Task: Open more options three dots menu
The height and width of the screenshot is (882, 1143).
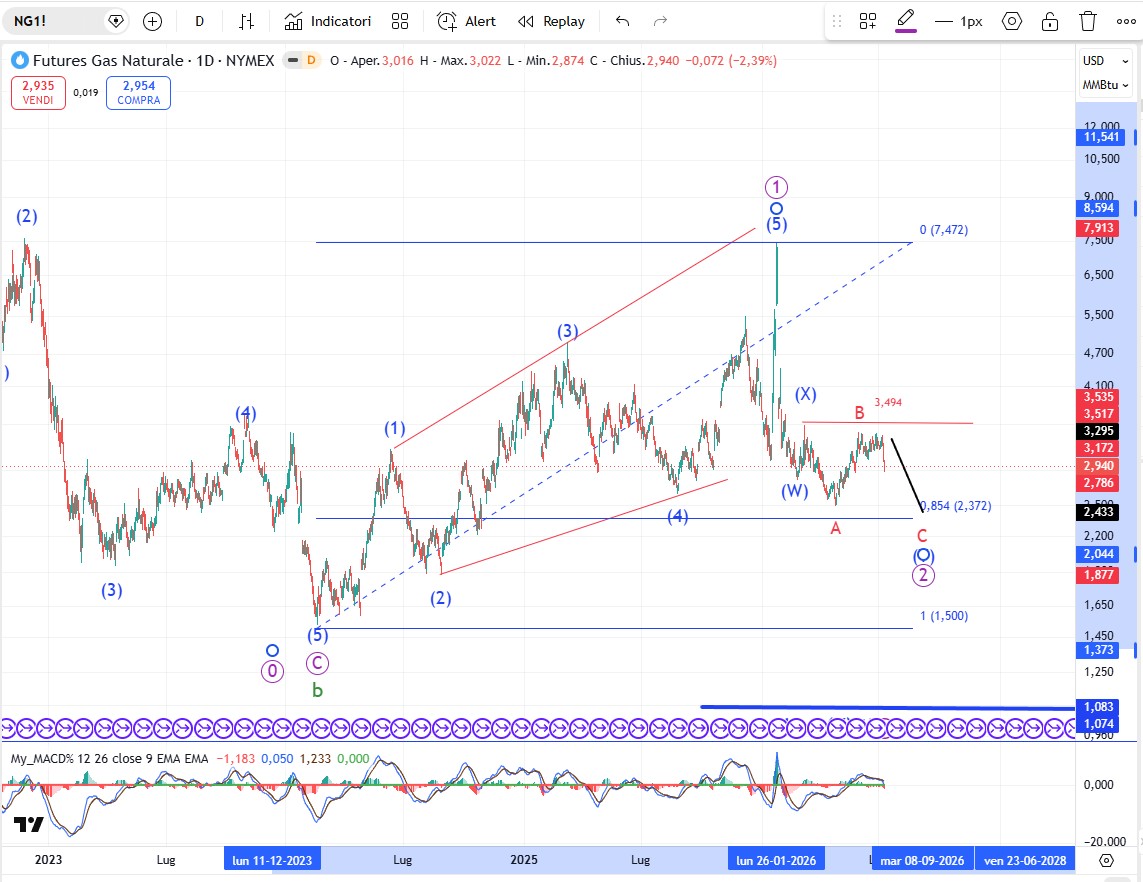Action: [x=1126, y=22]
